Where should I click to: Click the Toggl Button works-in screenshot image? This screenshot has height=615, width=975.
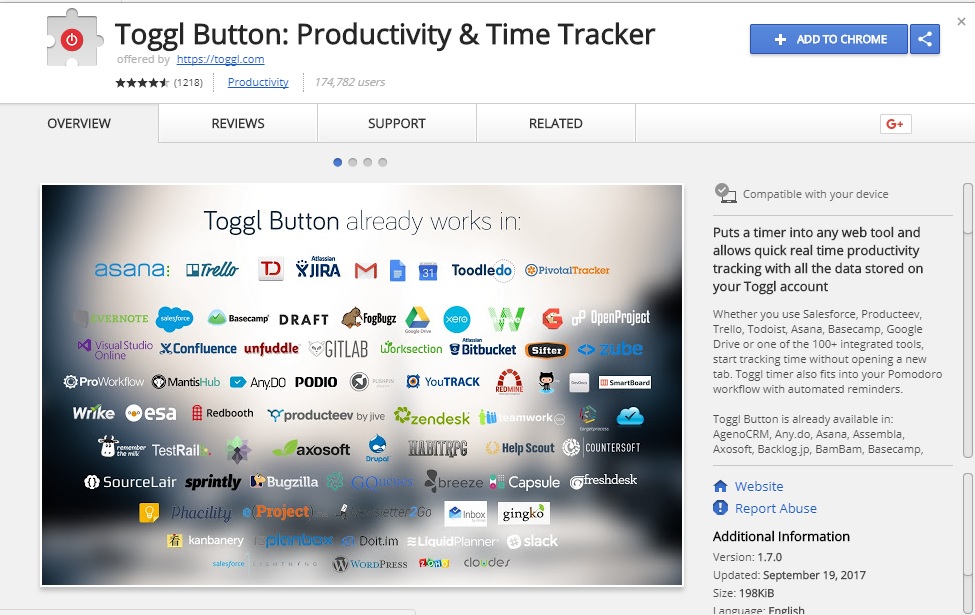362,385
